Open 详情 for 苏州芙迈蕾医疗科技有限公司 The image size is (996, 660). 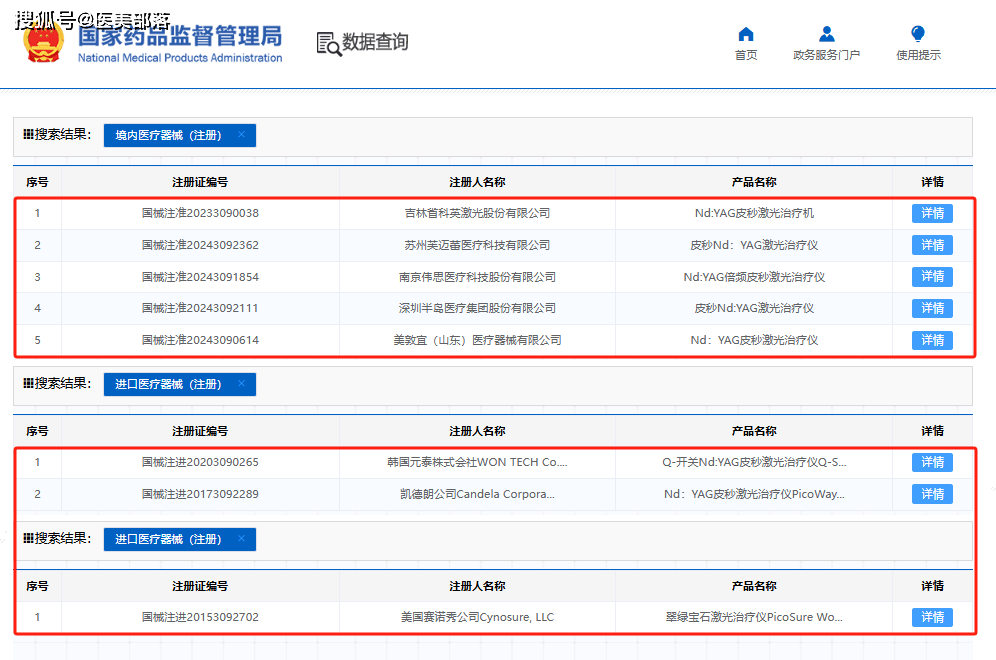932,245
